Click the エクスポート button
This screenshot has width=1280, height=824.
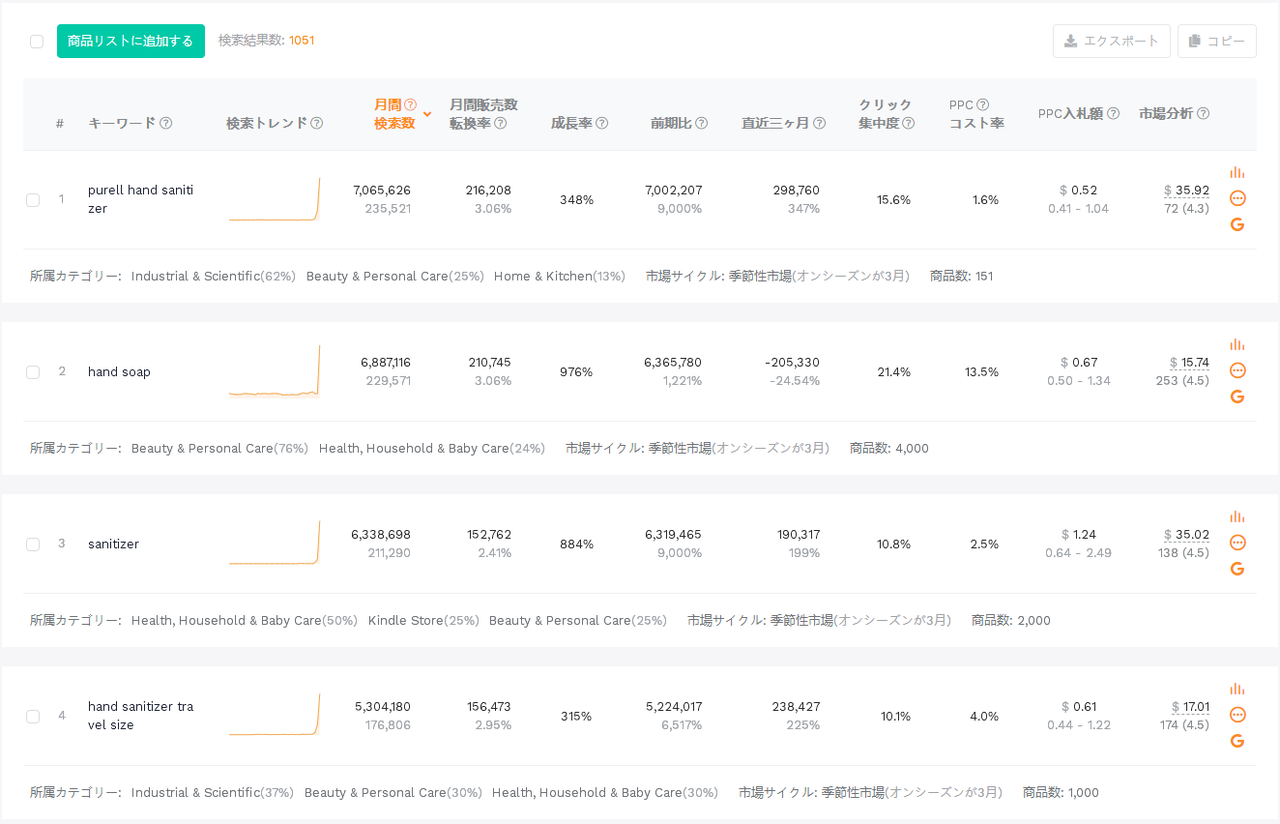pos(1111,41)
